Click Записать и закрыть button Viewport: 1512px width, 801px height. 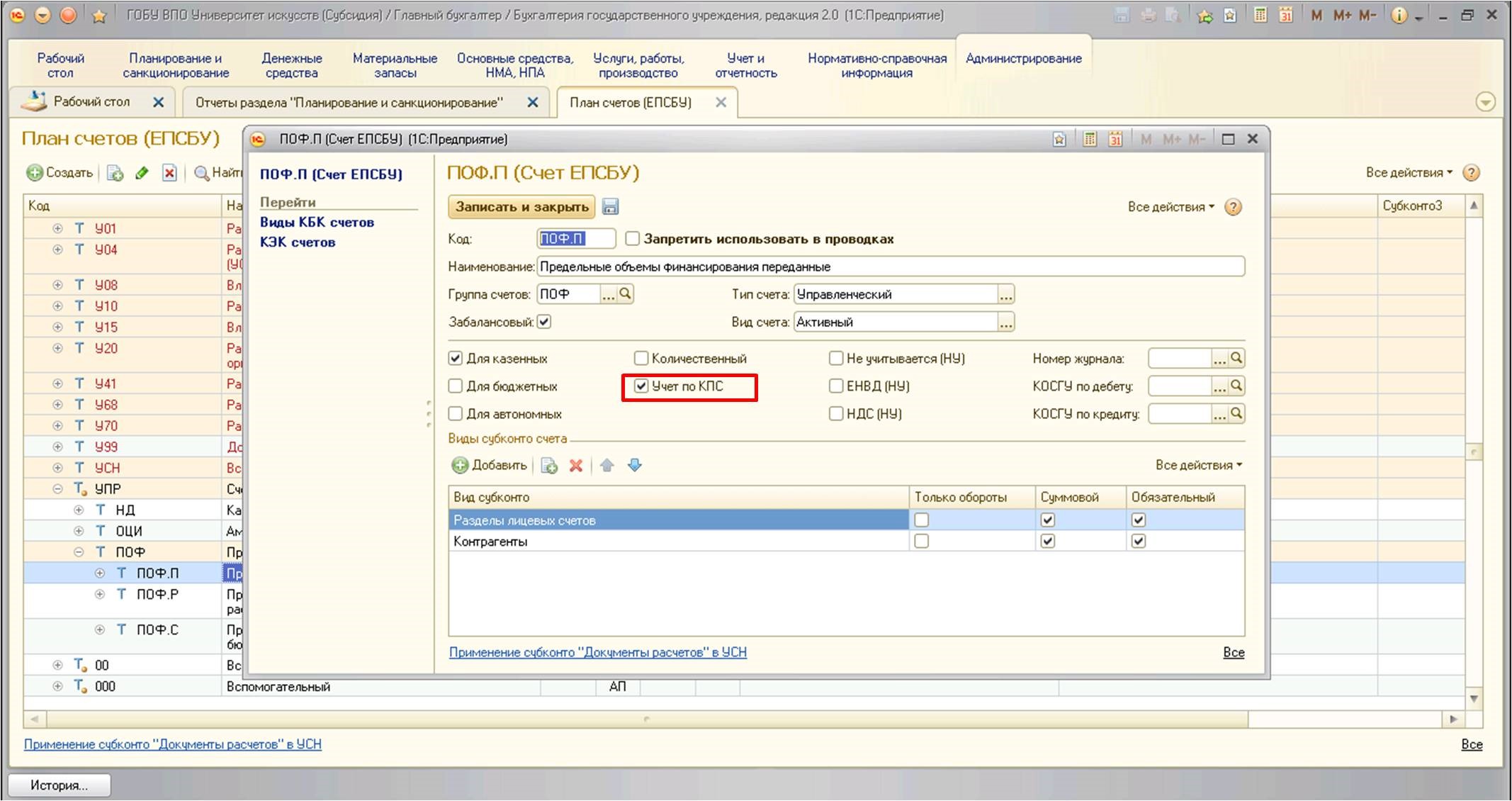[521, 207]
